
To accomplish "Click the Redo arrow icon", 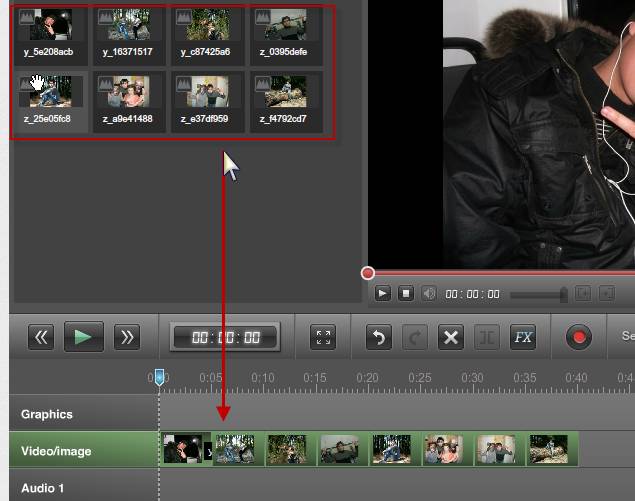I will tap(414, 337).
